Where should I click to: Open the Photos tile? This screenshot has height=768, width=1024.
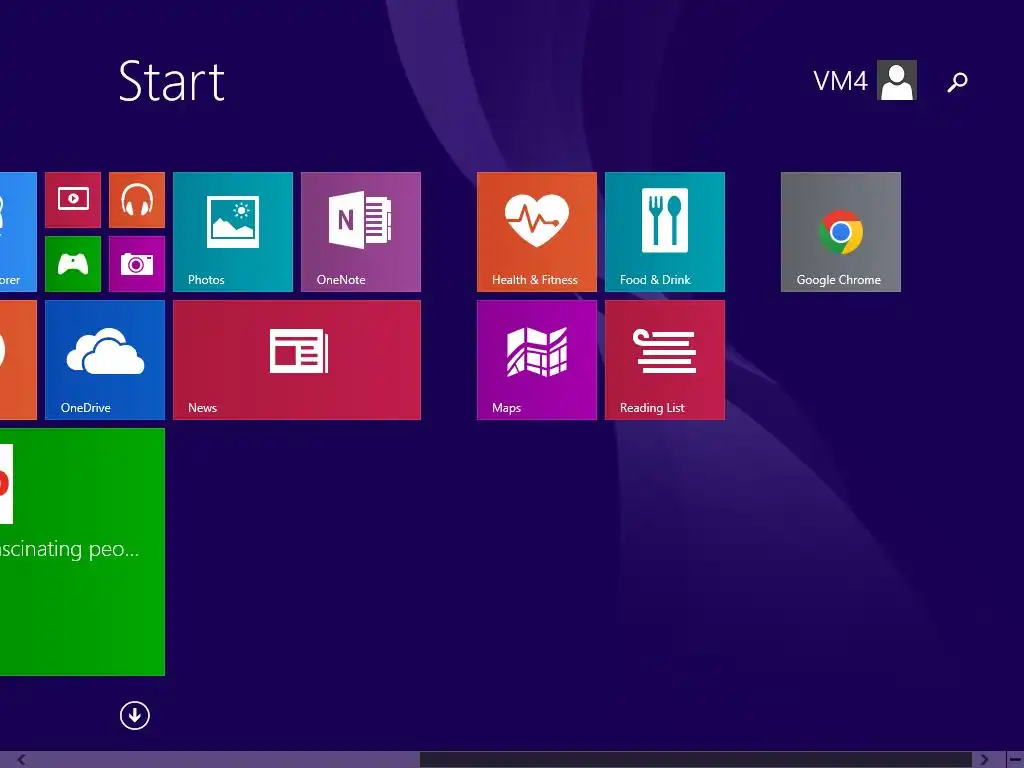coord(232,232)
